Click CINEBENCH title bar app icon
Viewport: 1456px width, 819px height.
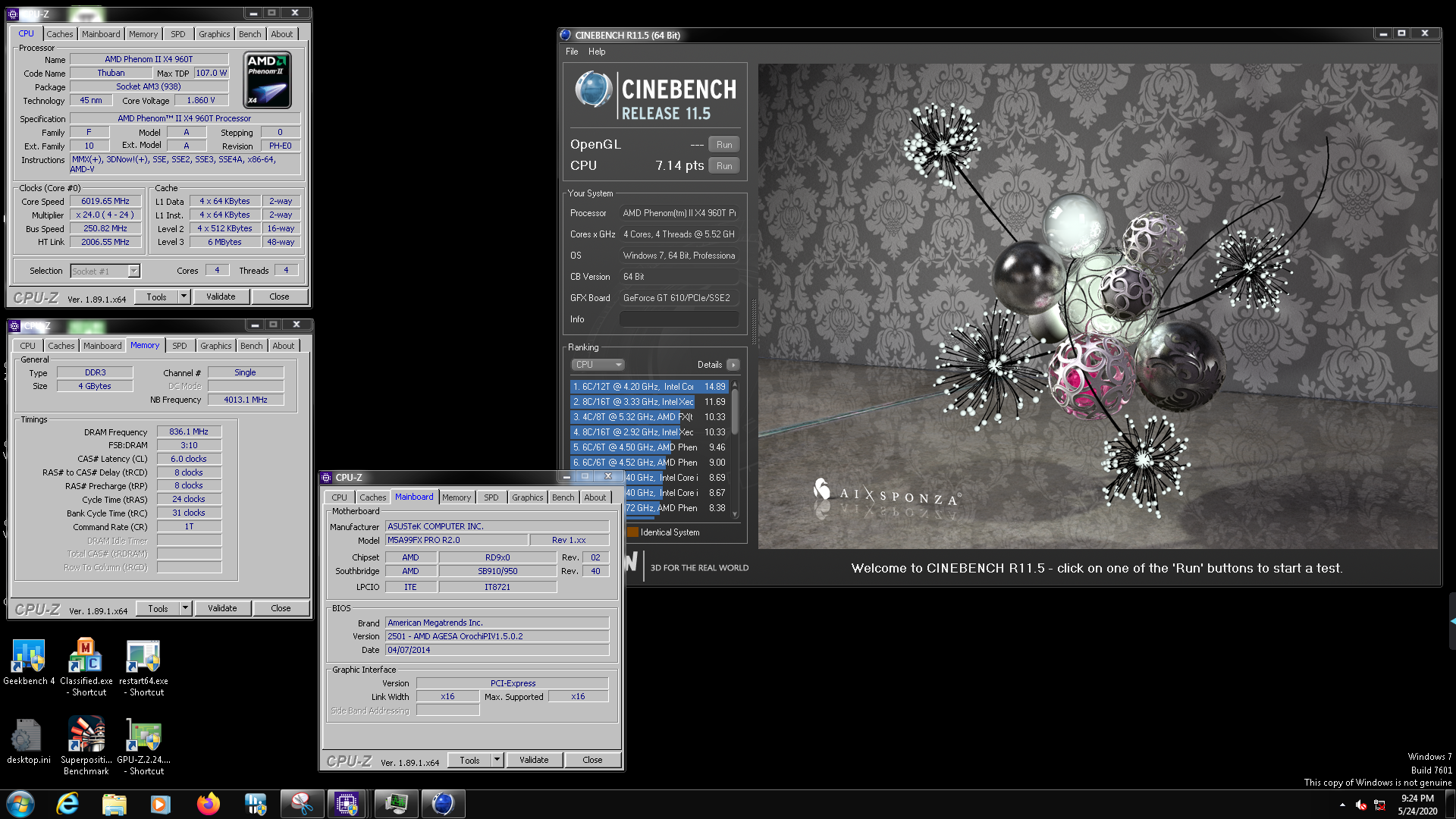(566, 35)
